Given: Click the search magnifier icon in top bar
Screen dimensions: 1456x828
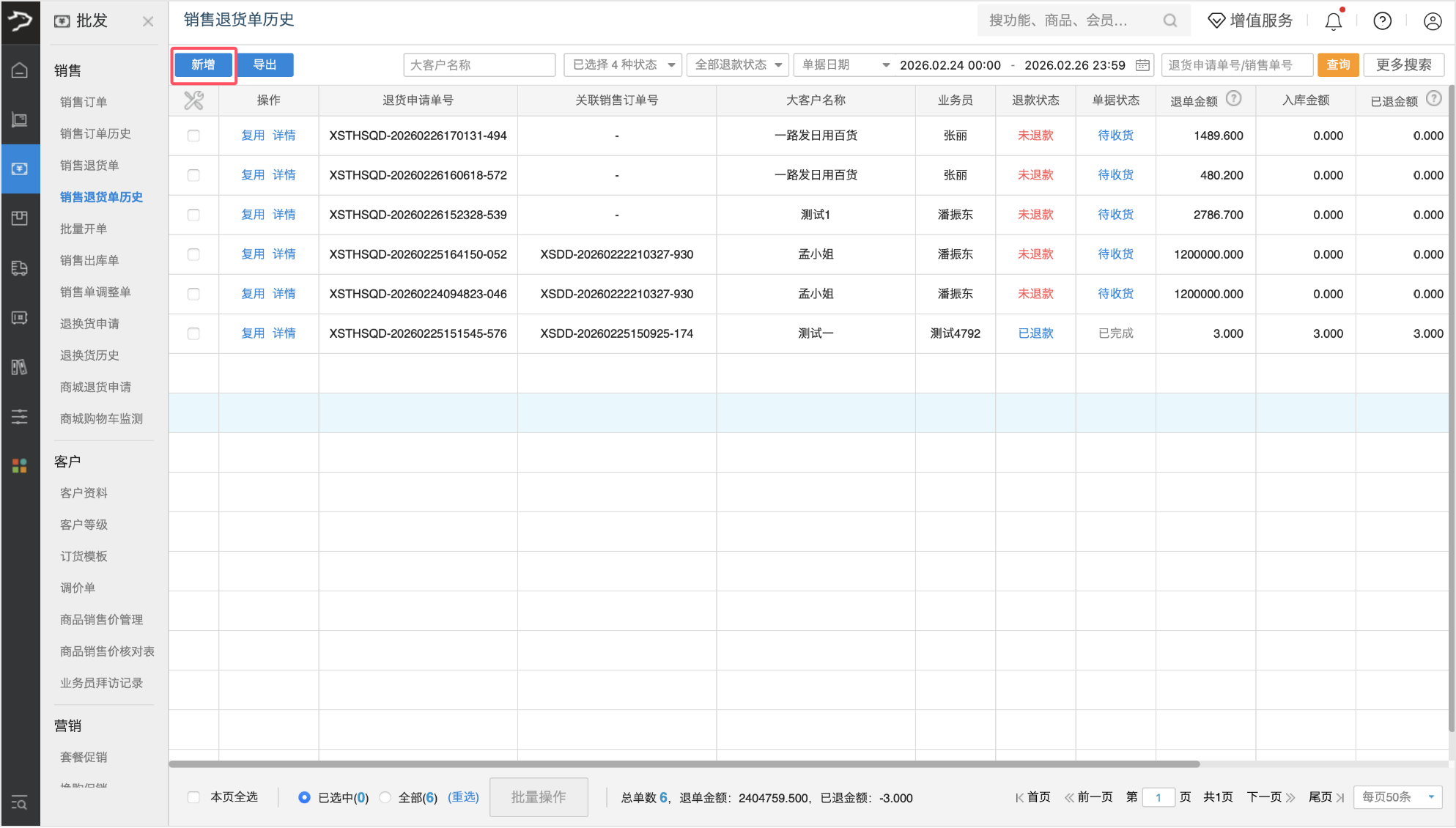Looking at the screenshot, I should pyautogui.click(x=1169, y=21).
